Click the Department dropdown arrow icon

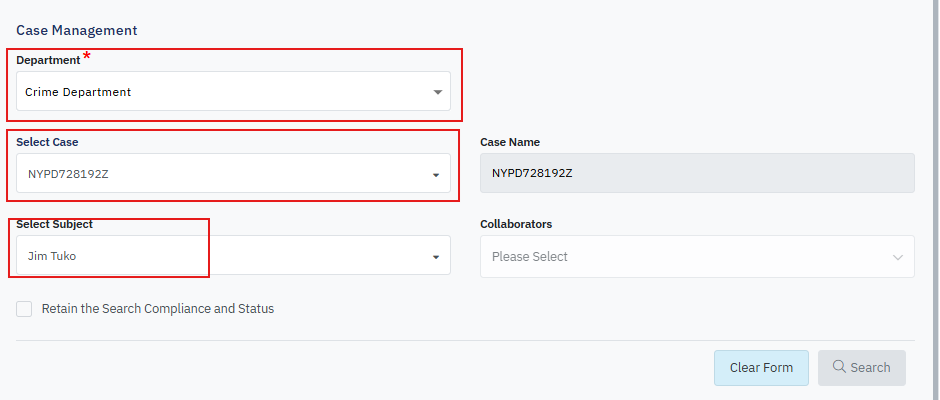click(x=437, y=92)
